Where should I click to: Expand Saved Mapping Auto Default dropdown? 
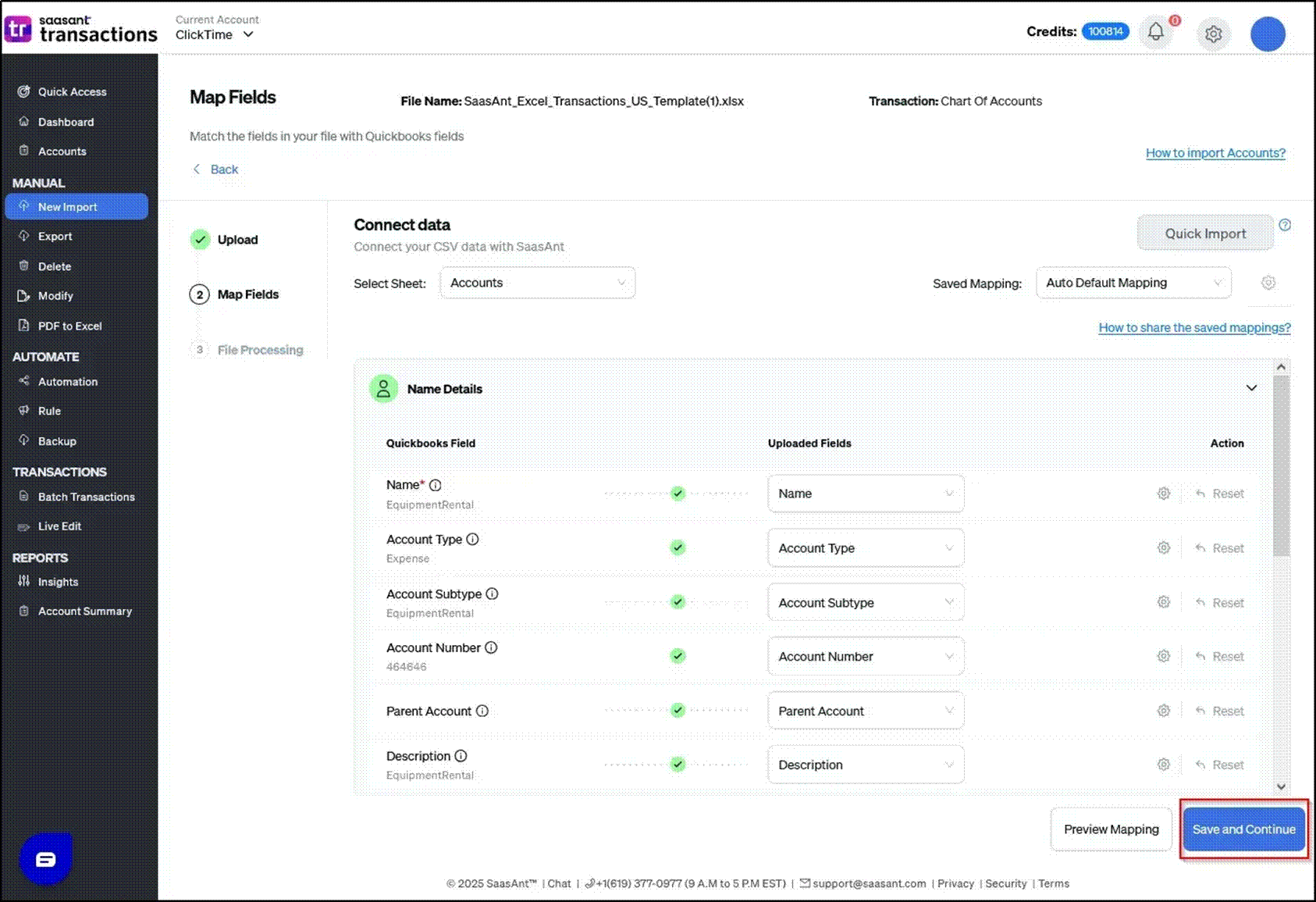pyautogui.click(x=1133, y=283)
